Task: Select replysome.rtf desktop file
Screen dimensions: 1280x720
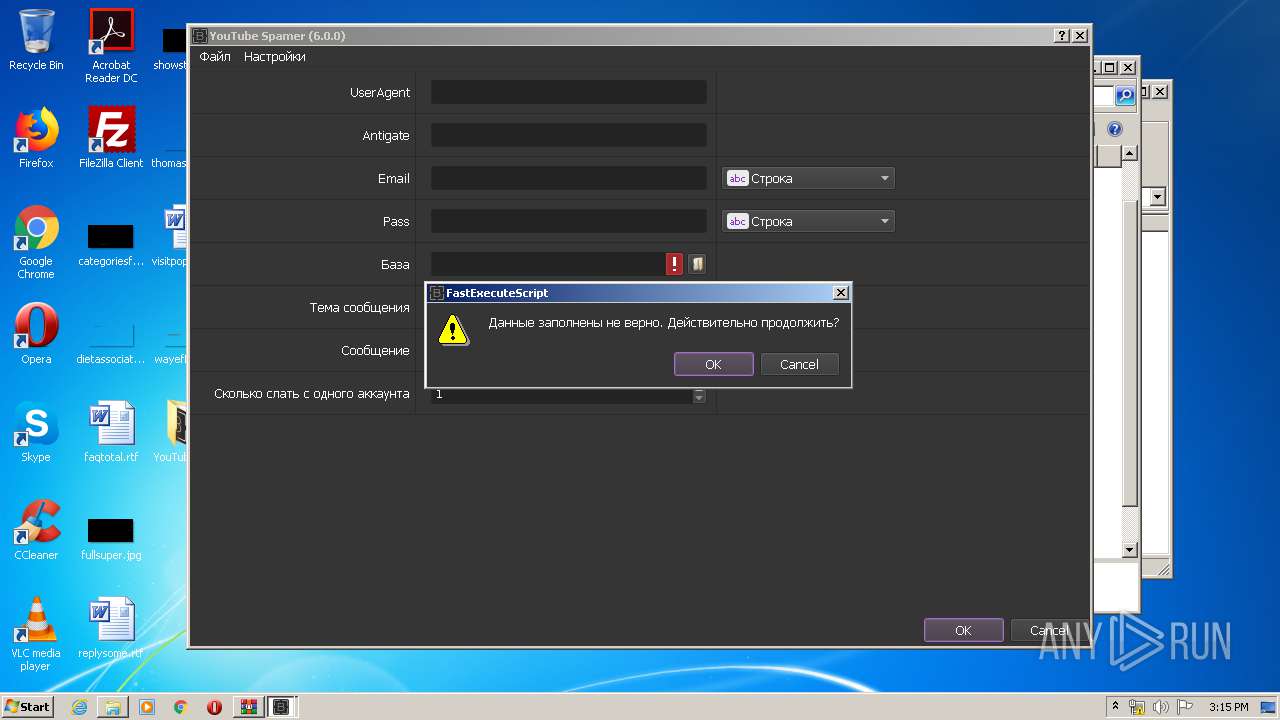Action: 111,628
